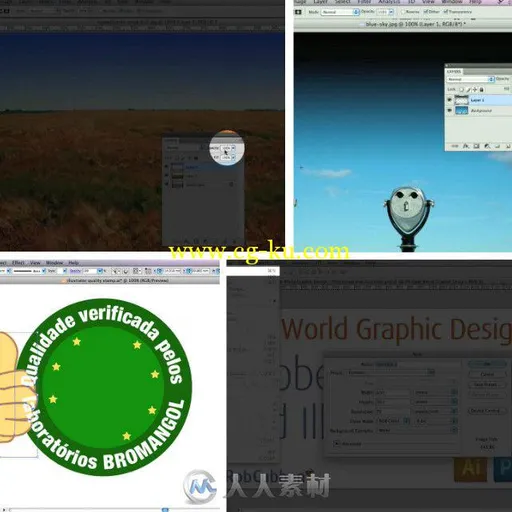Hide Layer 1 using its eye icon

pyautogui.click(x=449, y=100)
